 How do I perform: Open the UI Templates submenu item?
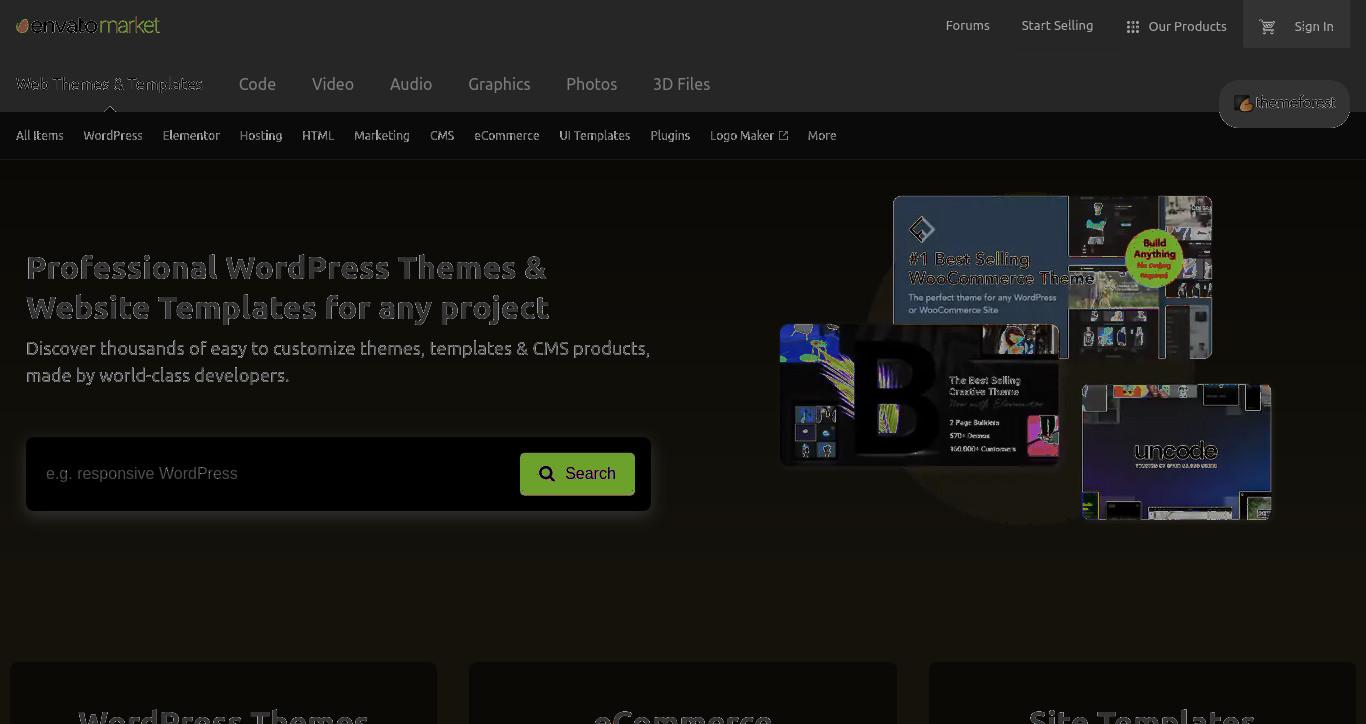595,136
